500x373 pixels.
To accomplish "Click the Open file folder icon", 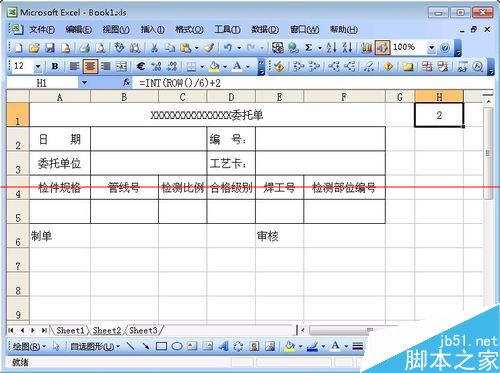I will click(34, 48).
